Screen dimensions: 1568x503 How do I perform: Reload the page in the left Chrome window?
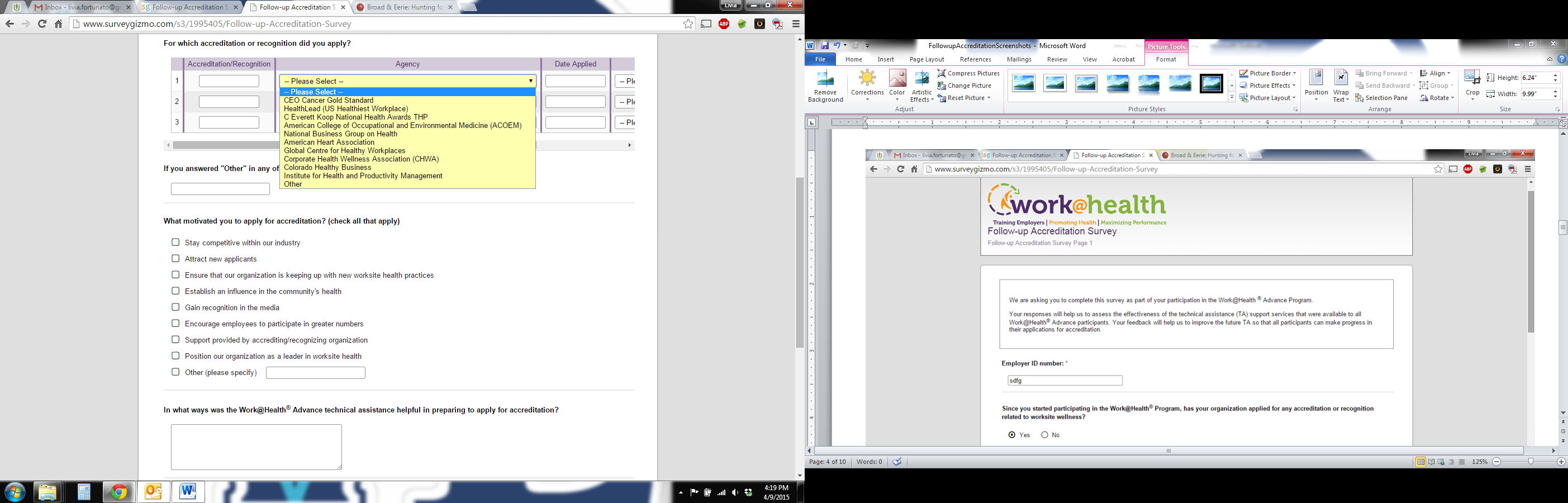(x=42, y=23)
